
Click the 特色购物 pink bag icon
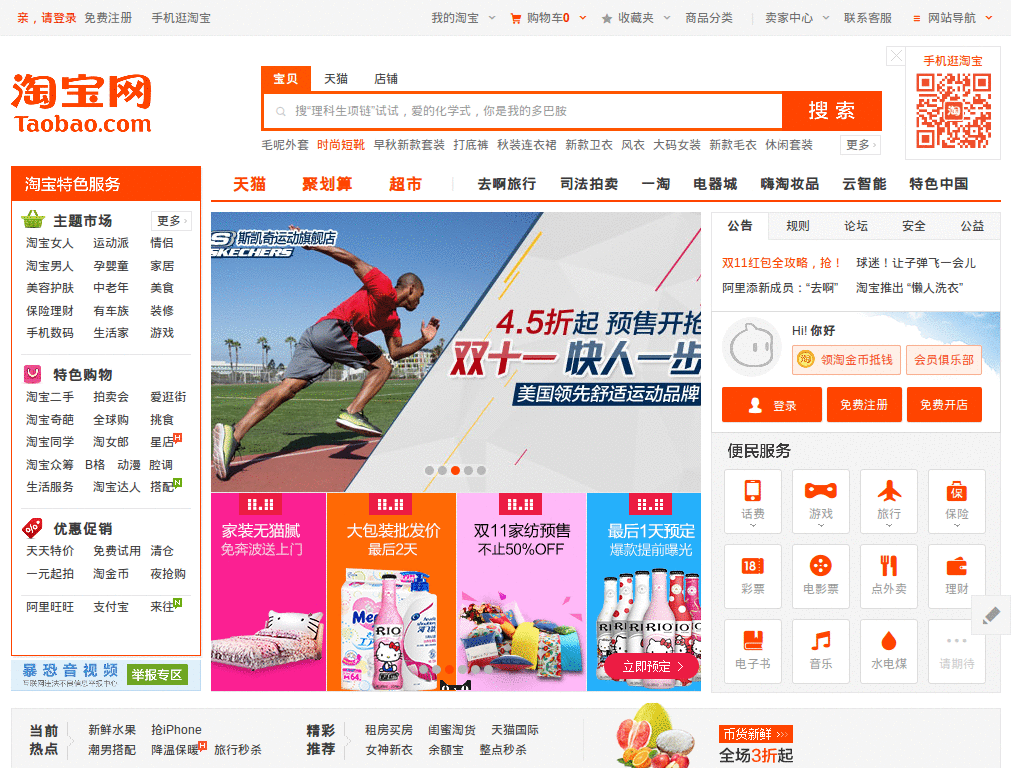[33, 374]
